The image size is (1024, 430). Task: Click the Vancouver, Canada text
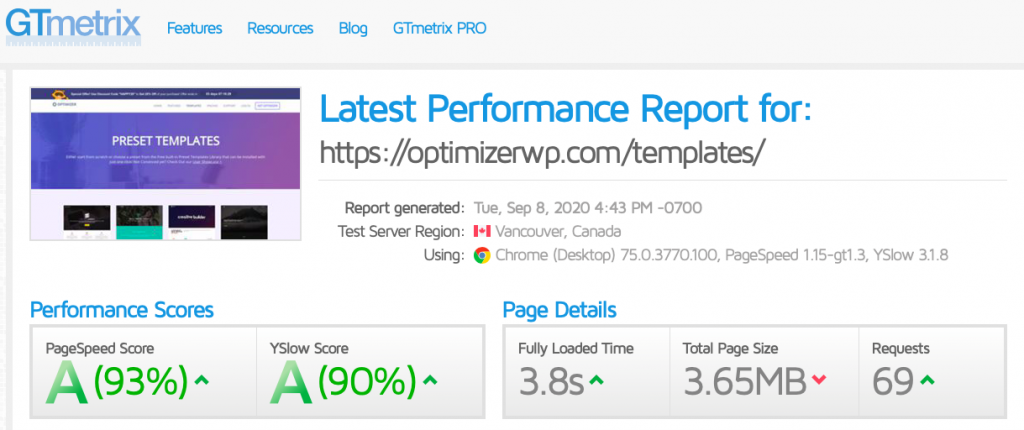click(559, 231)
